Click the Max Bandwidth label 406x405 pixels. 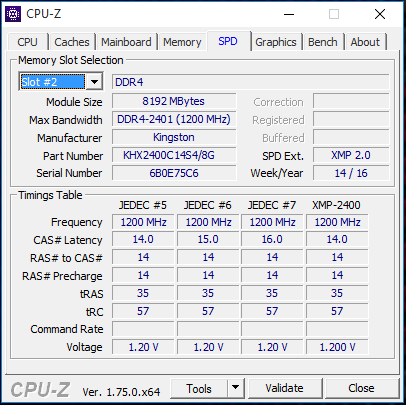(x=66, y=120)
